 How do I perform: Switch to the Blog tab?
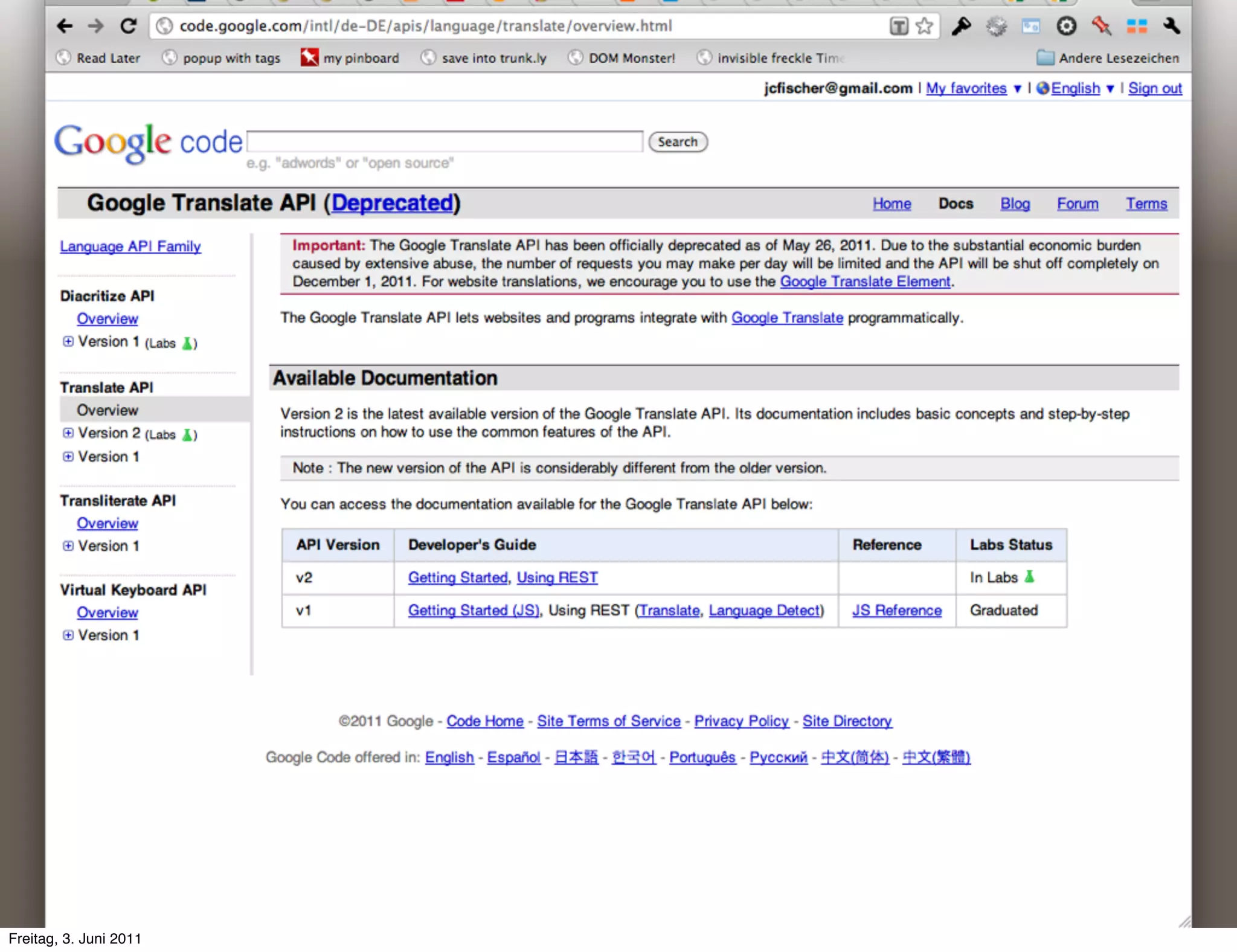(1015, 204)
